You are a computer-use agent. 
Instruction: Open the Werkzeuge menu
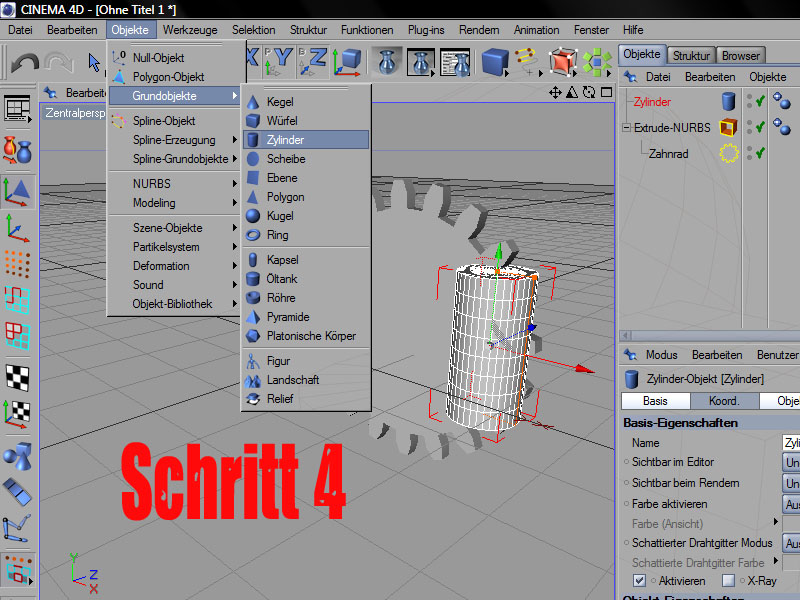190,30
